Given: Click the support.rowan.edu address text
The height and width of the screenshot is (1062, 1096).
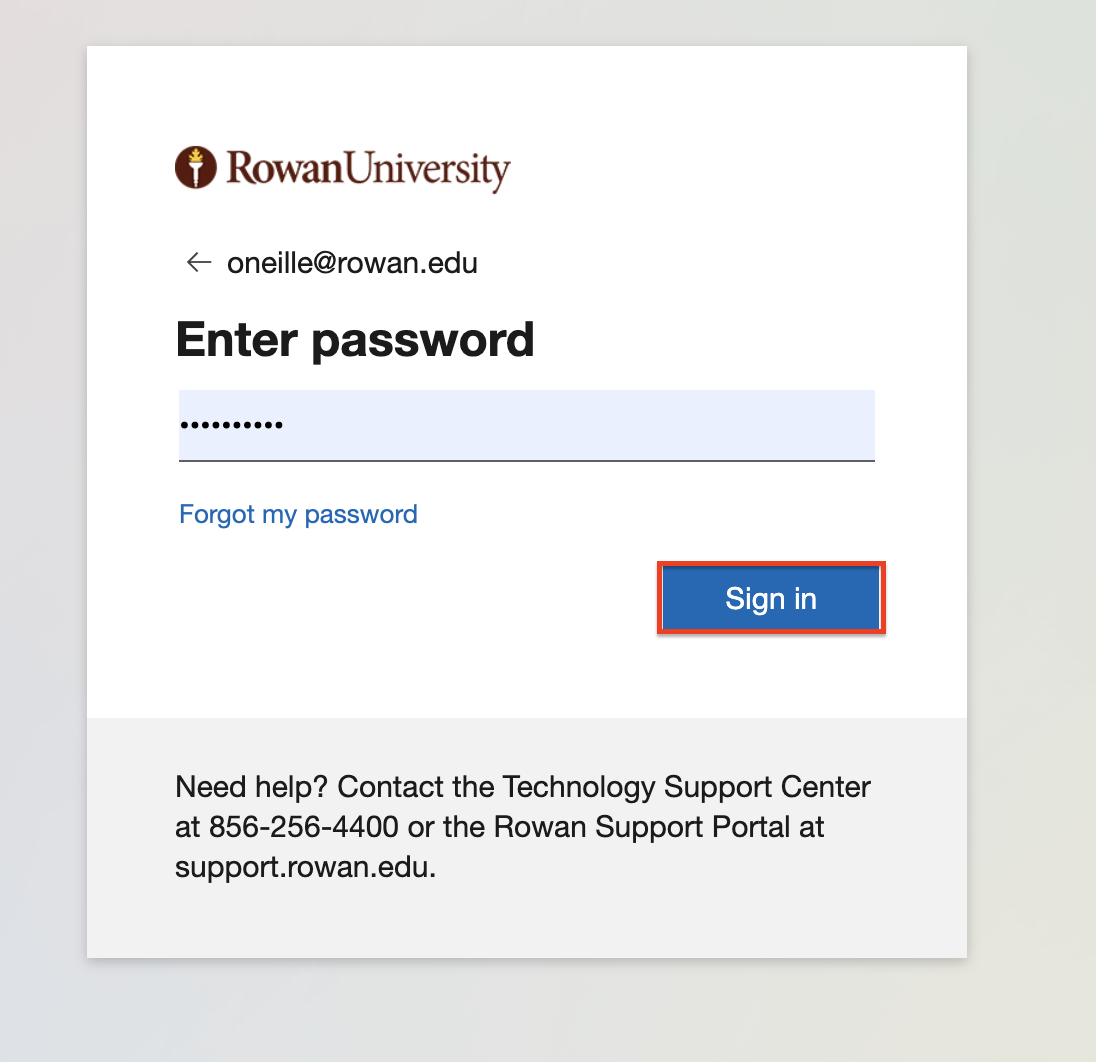Looking at the screenshot, I should coord(303,867).
